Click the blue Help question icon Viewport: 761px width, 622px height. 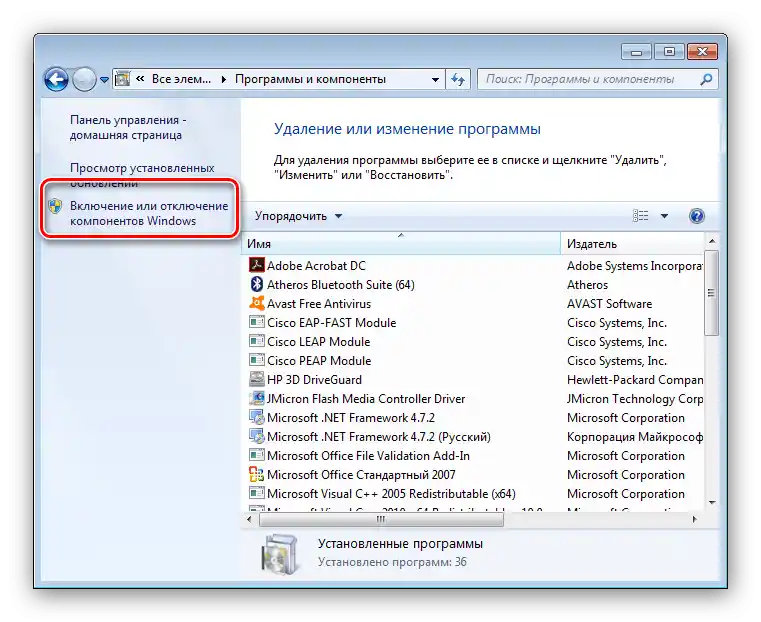(x=696, y=215)
